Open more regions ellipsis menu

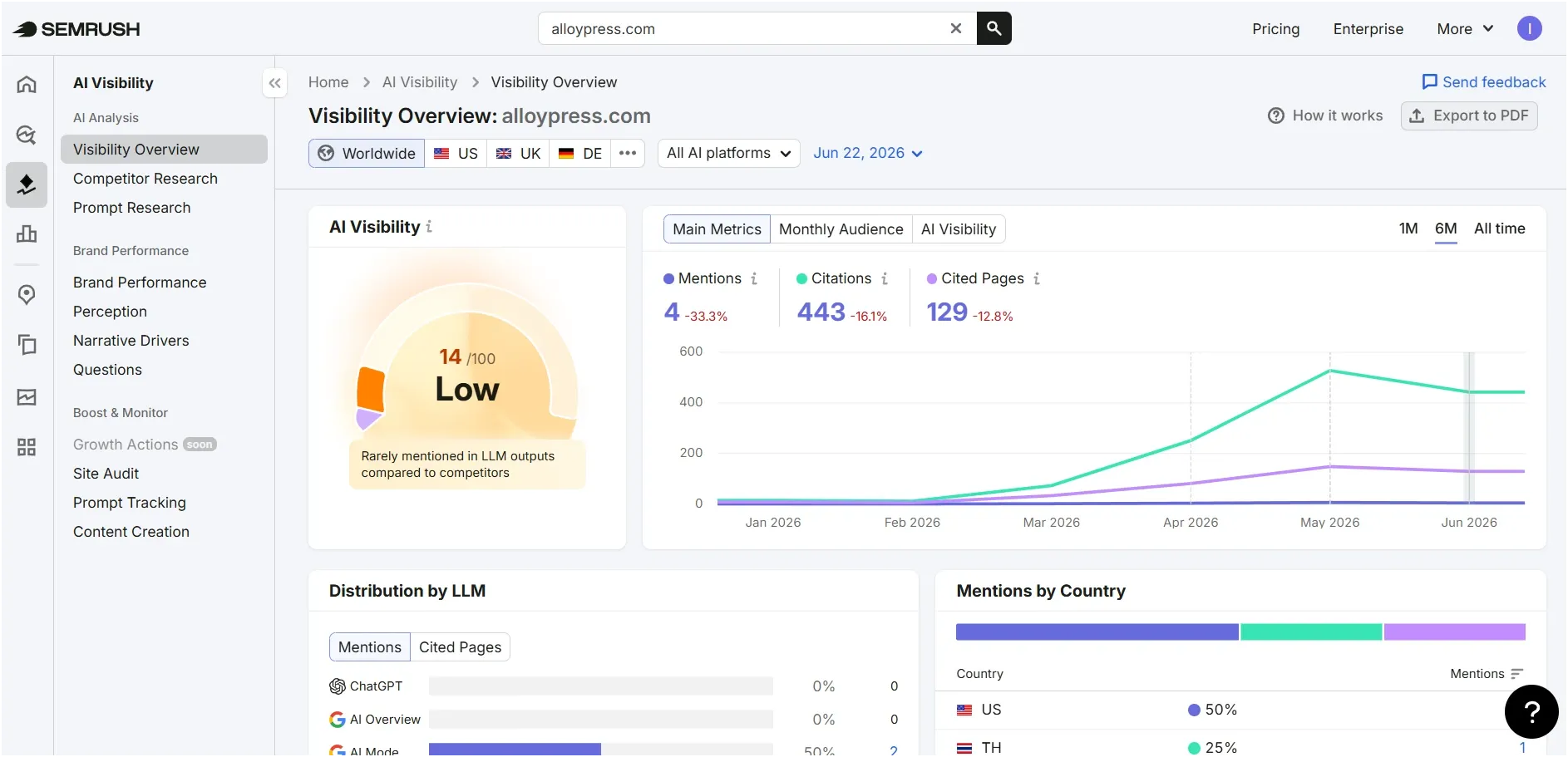click(628, 154)
